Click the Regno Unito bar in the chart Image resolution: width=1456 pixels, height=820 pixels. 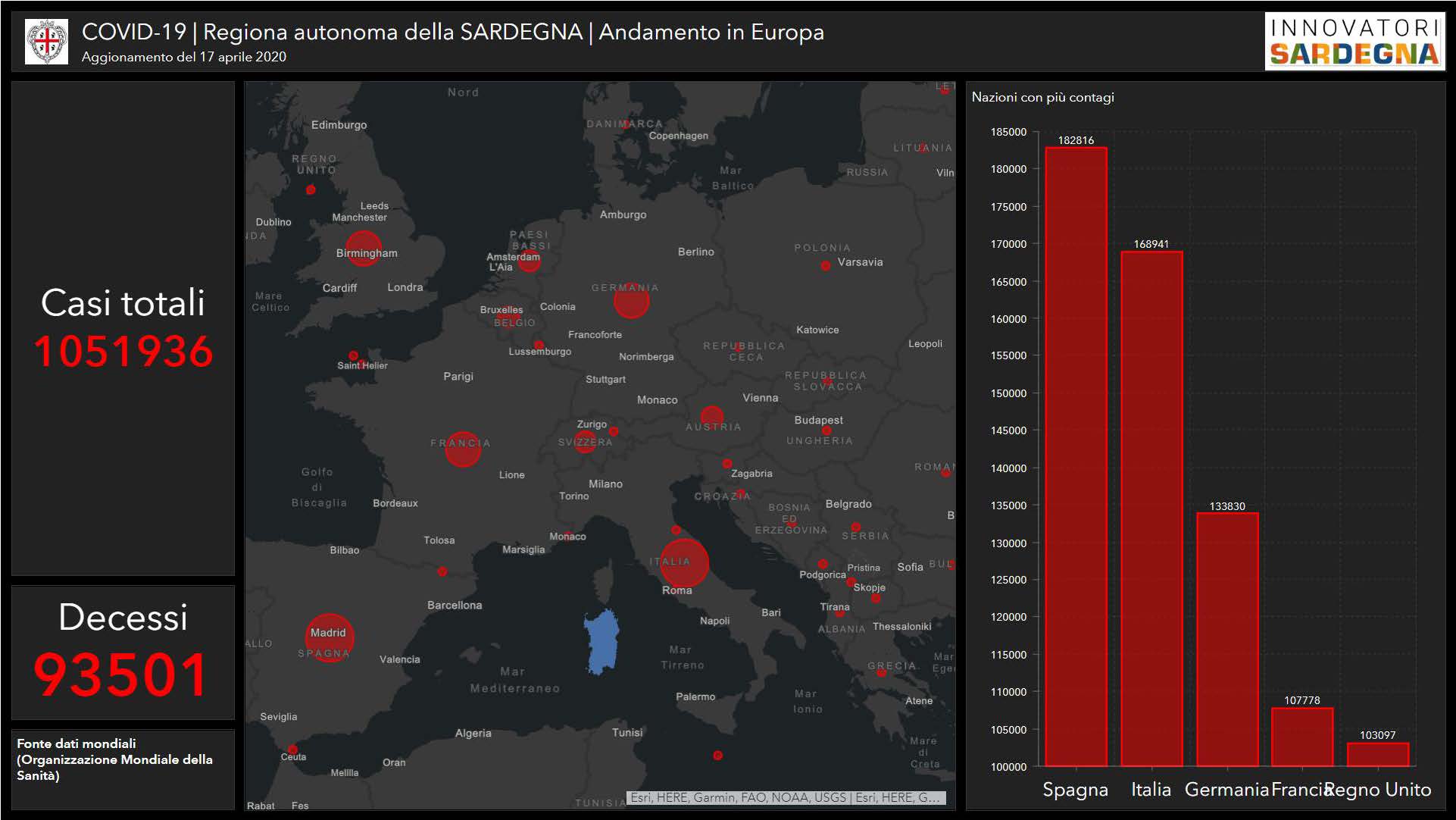click(x=1377, y=754)
